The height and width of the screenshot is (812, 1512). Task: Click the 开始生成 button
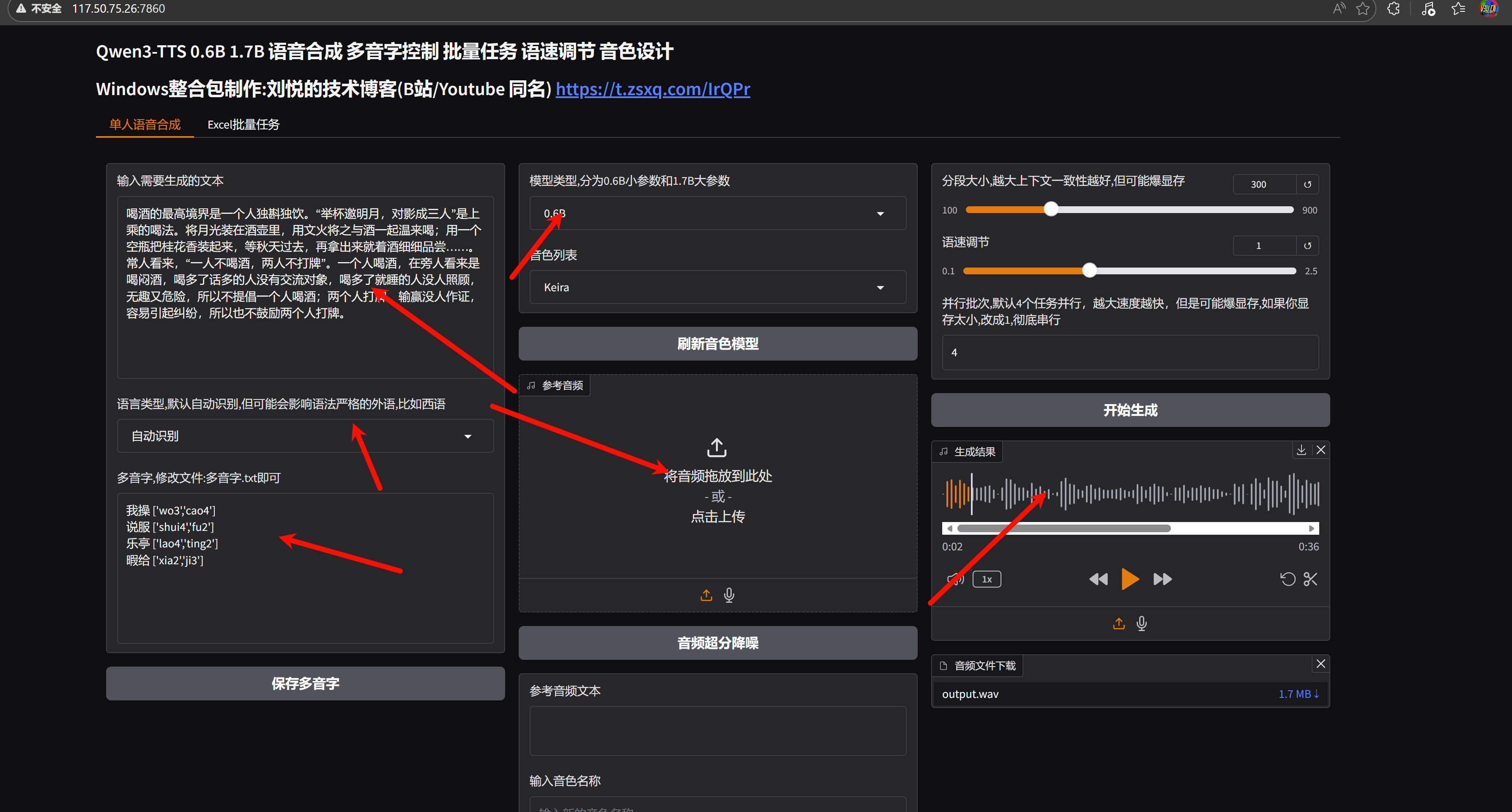(1130, 410)
